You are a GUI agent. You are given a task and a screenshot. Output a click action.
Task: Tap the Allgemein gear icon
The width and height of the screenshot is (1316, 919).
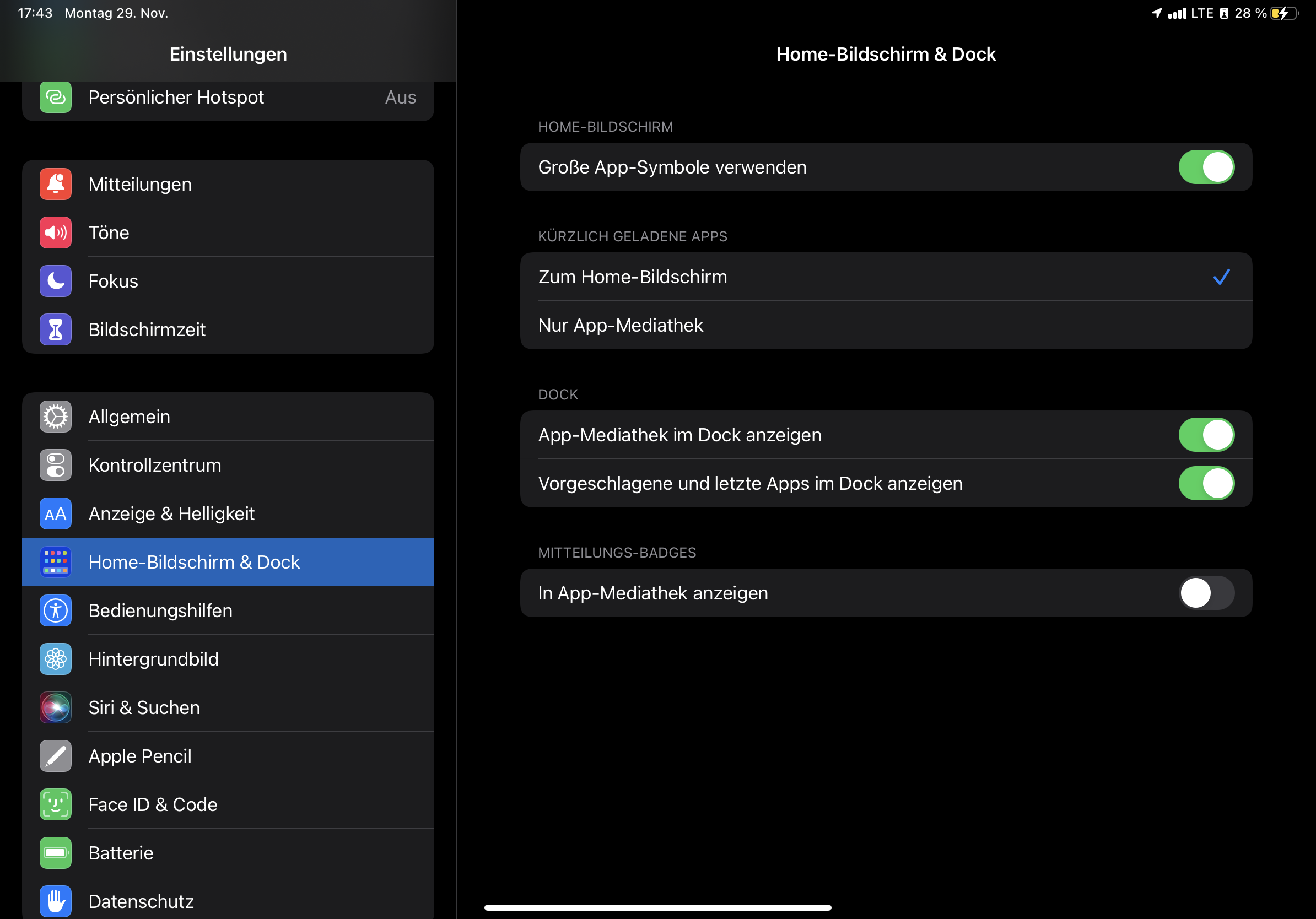click(x=56, y=417)
